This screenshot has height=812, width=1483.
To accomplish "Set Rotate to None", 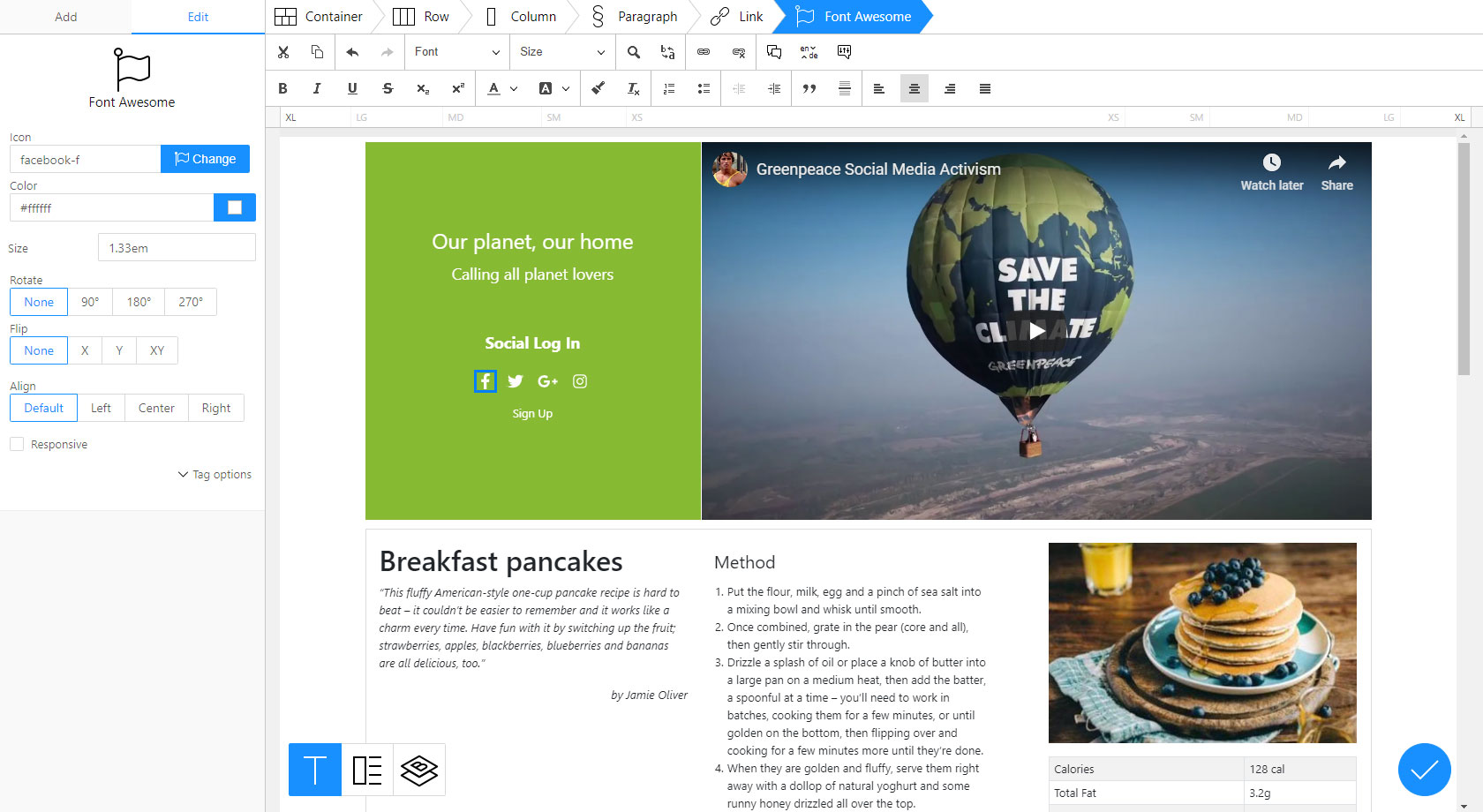I will (39, 302).
